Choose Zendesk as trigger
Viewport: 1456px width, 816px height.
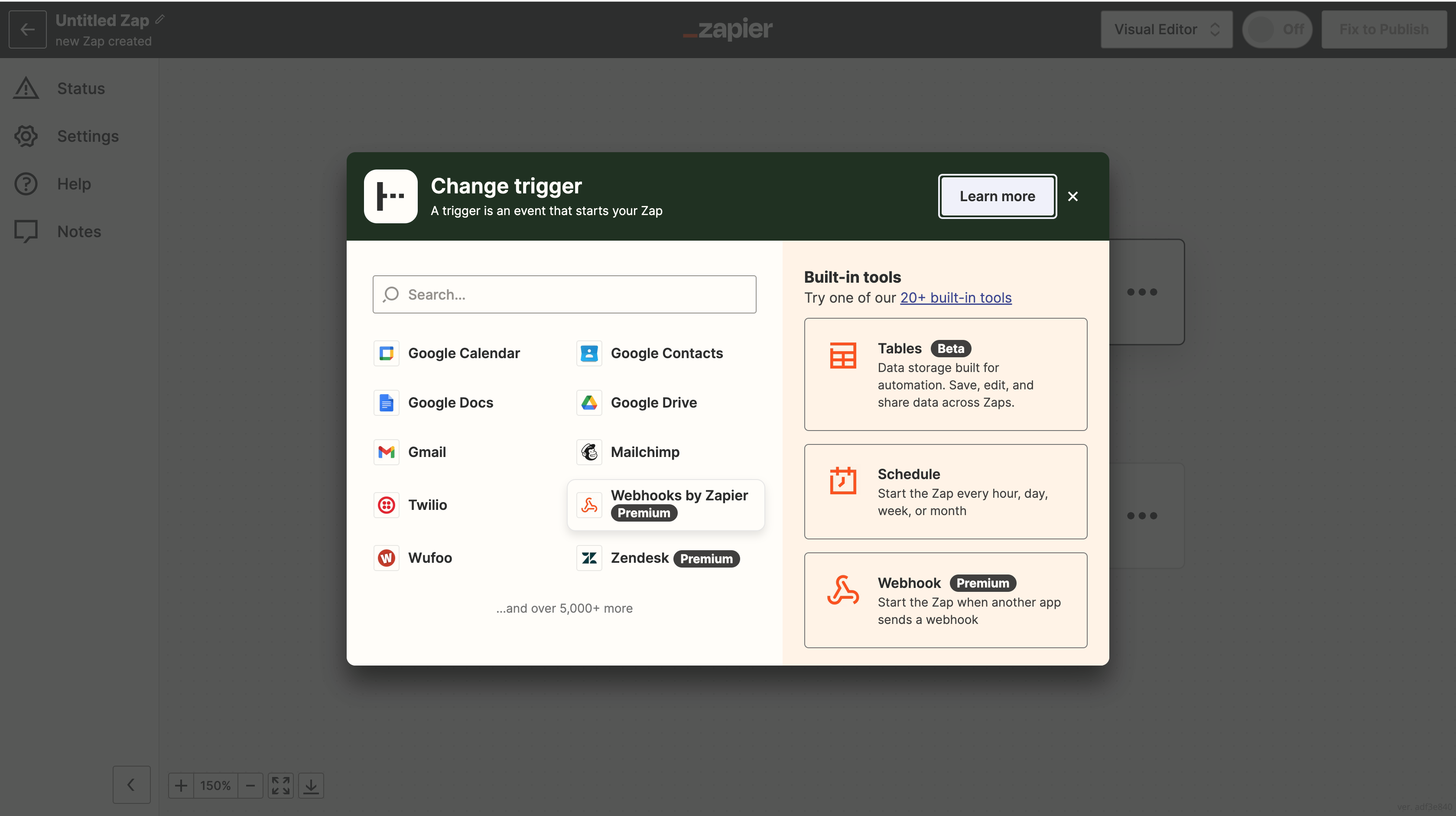coord(666,558)
